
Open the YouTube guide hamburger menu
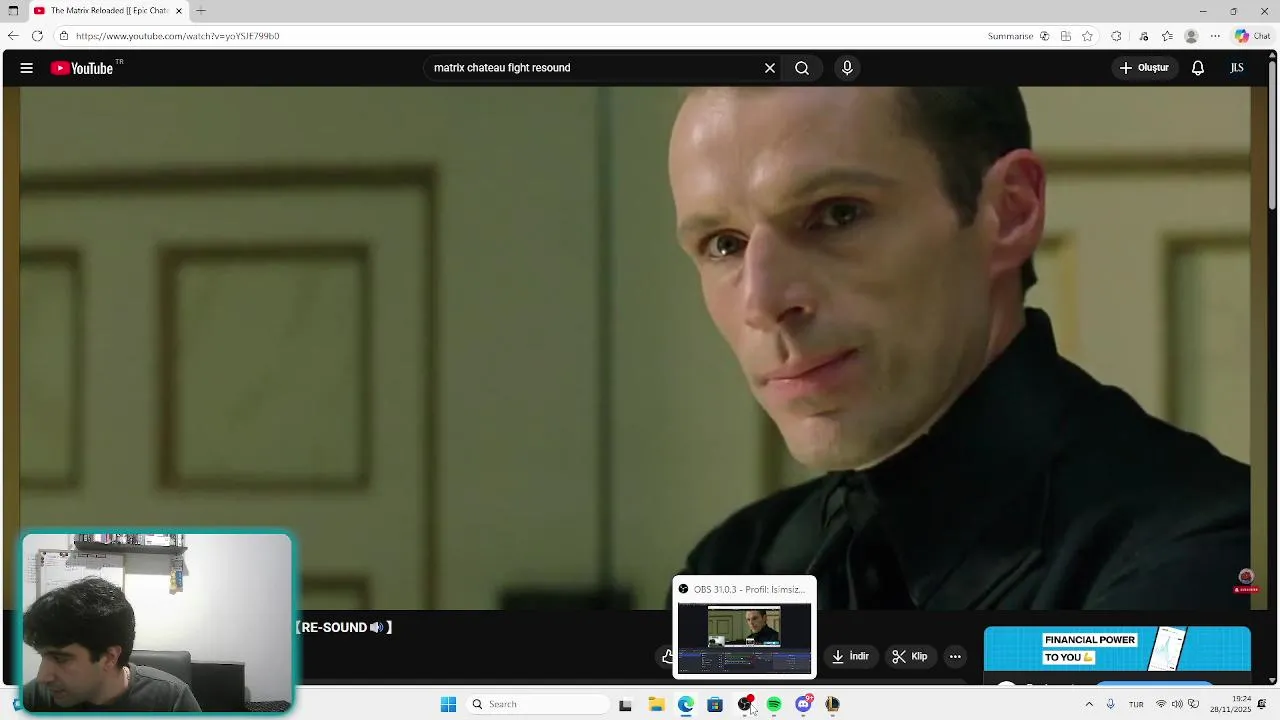pyautogui.click(x=27, y=68)
